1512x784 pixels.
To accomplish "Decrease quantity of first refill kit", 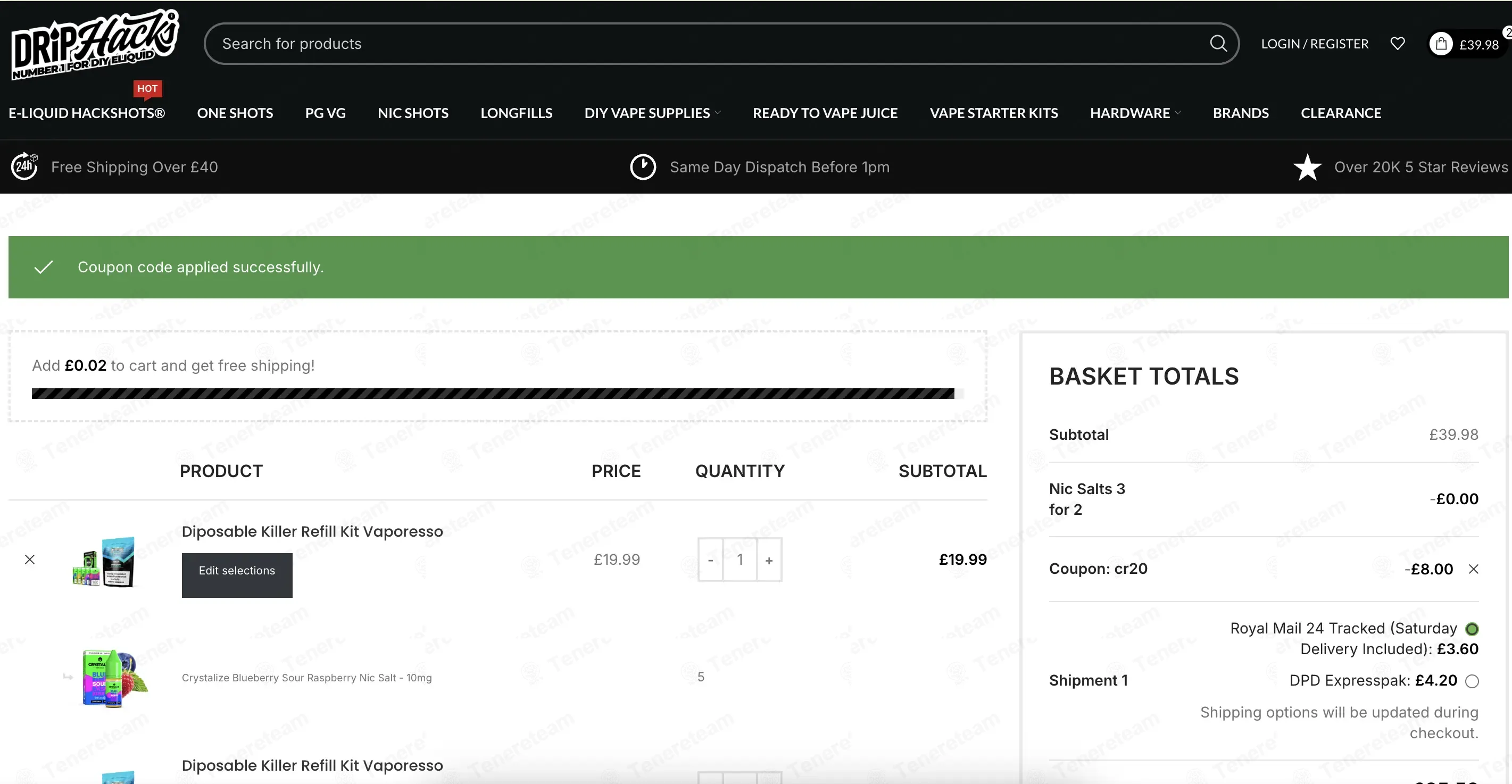I will [710, 560].
